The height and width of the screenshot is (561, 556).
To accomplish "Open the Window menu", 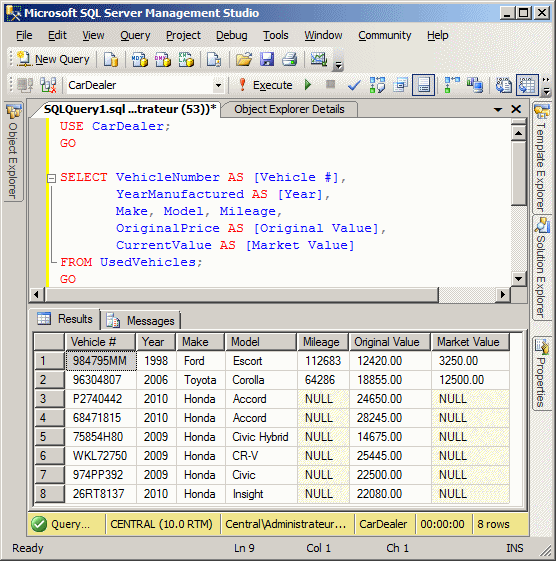I will tap(323, 35).
